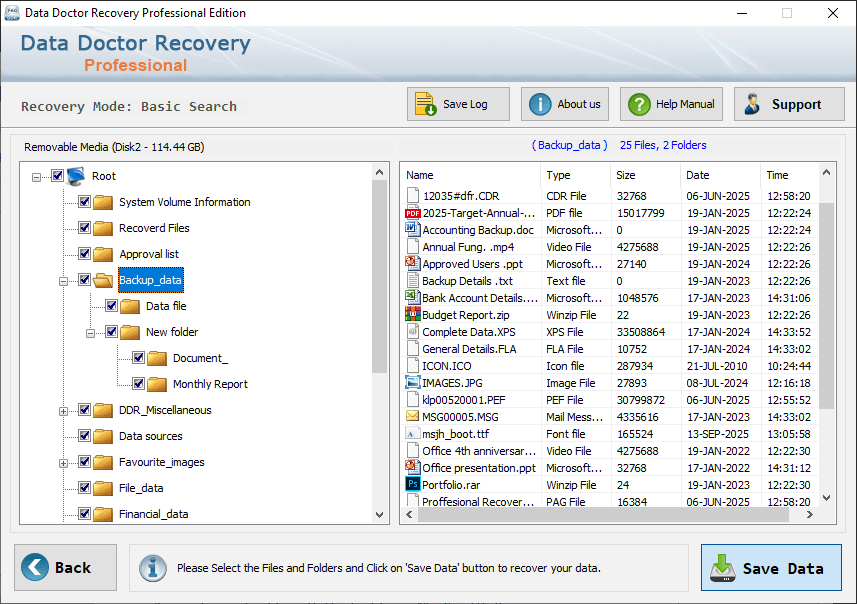Click the About us info icon

540,104
